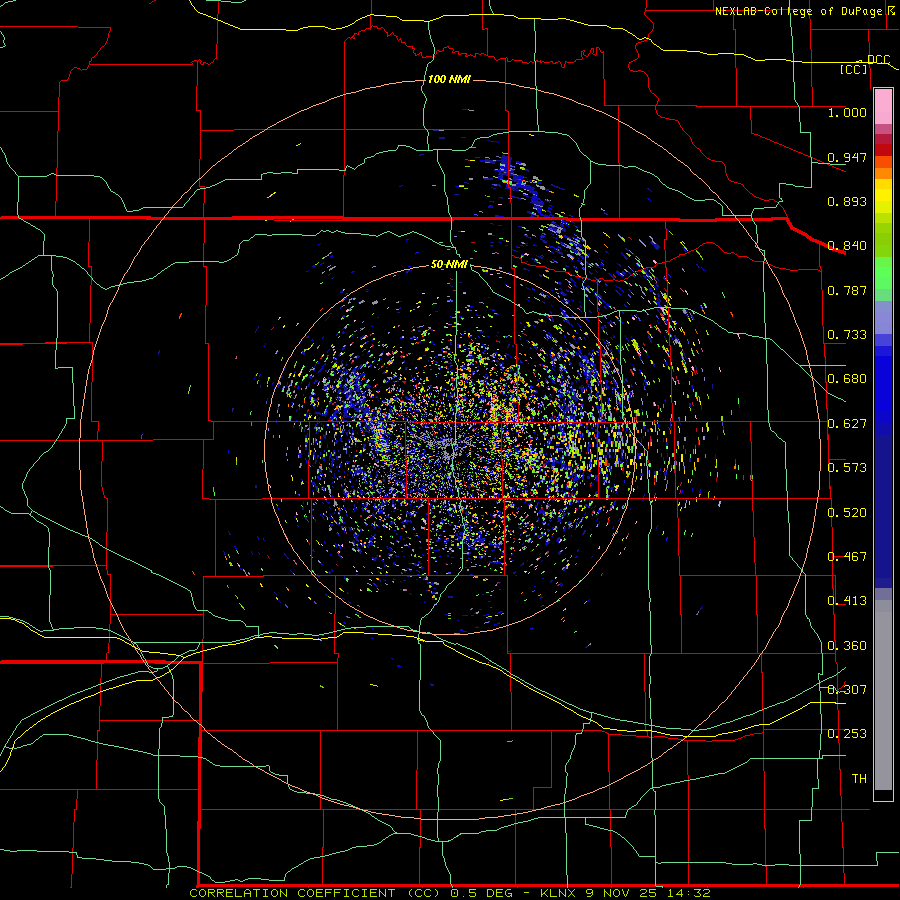Click the 0.573 legend value
Viewport: 900px width, 900px height.
pos(847,468)
